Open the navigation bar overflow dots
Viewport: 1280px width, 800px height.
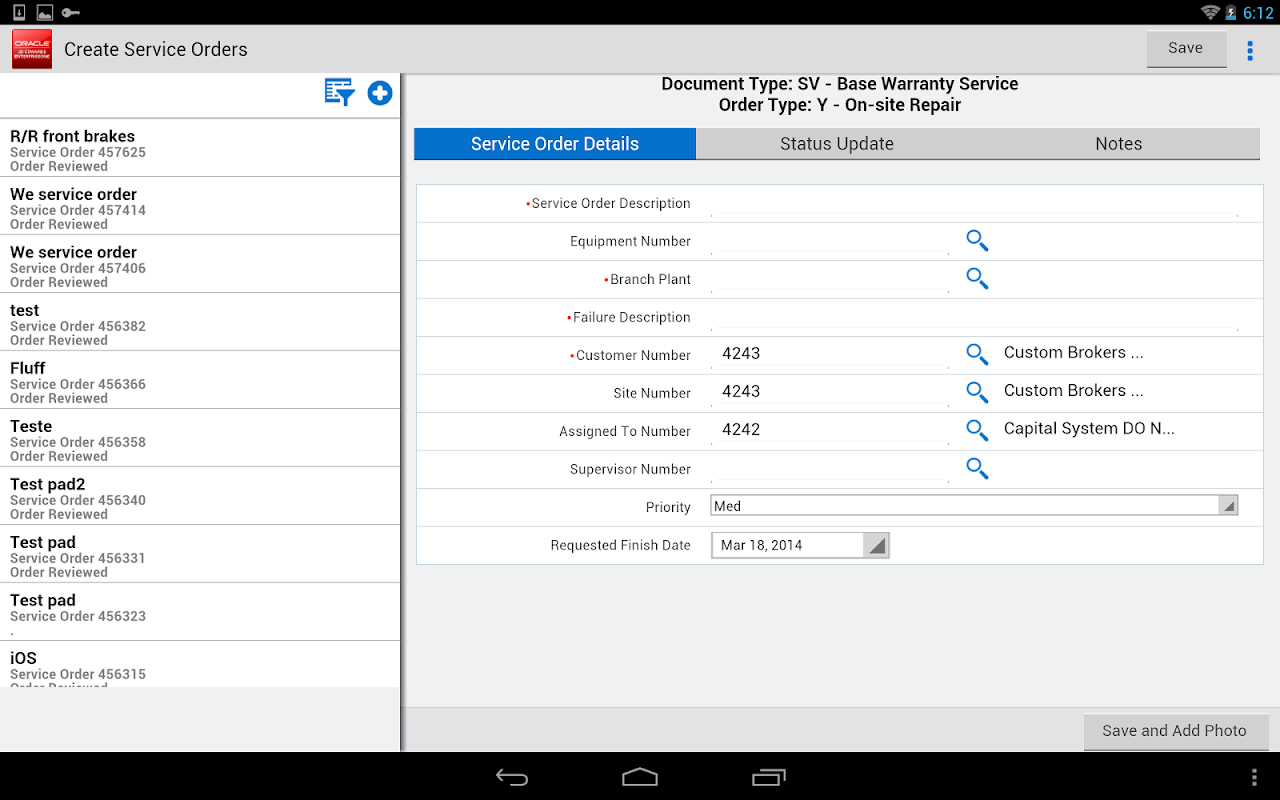pos(1255,777)
